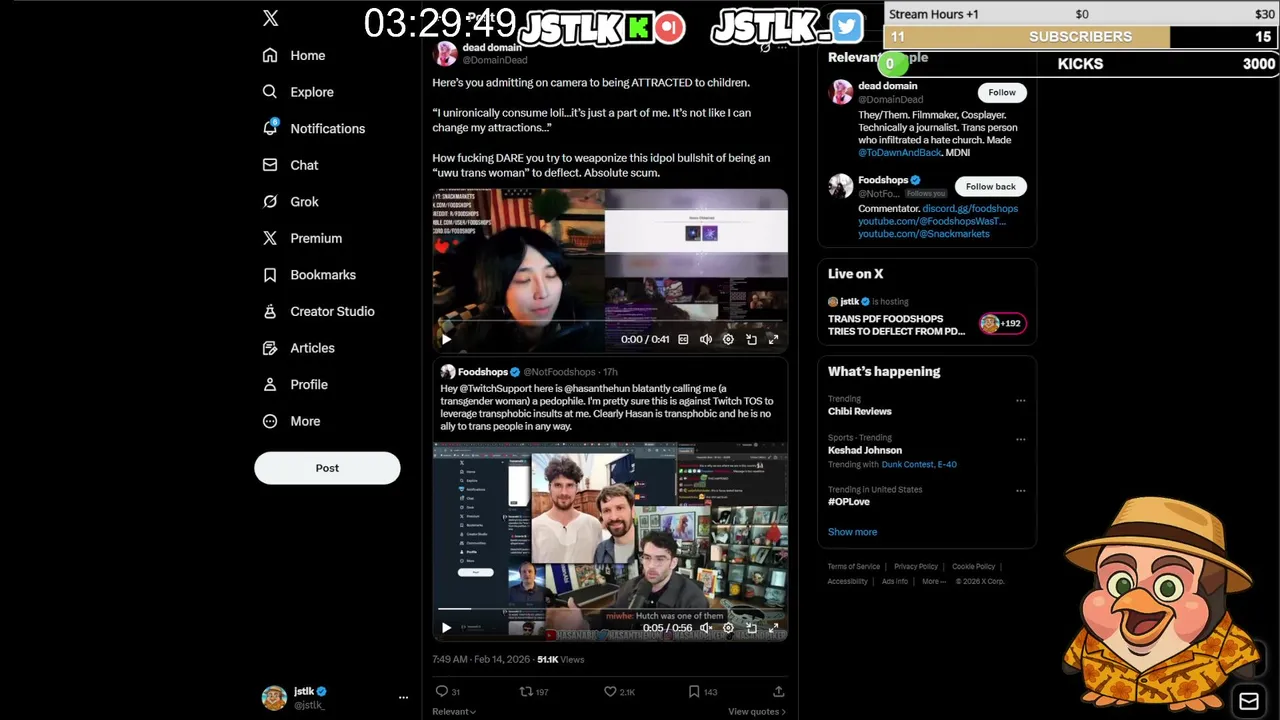Open options dots for #OPLove trend
The image size is (1280, 720).
[1020, 491]
